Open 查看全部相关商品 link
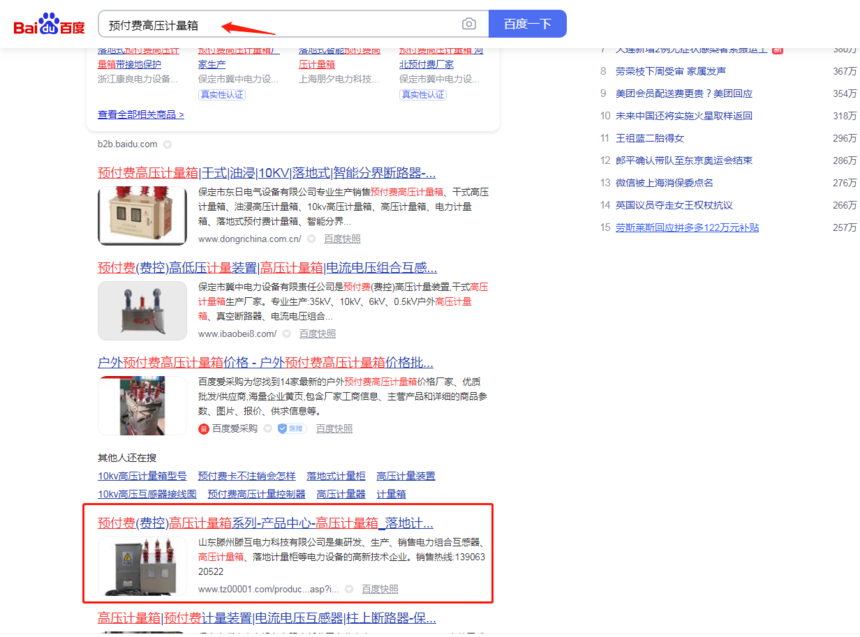This screenshot has height=637, width=860. pos(141,115)
